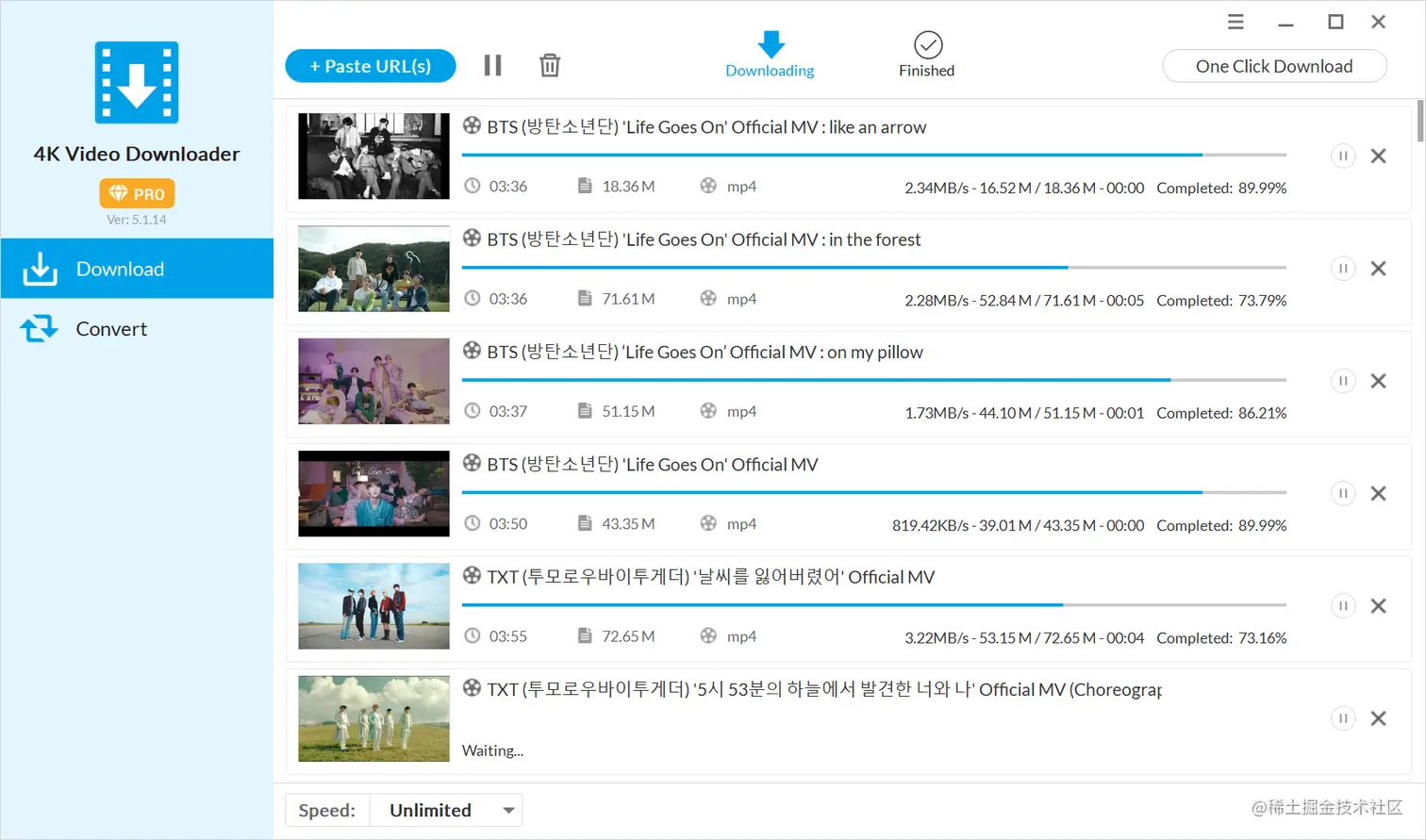
Task: Click the 4K Video Downloader logo
Action: [x=137, y=82]
